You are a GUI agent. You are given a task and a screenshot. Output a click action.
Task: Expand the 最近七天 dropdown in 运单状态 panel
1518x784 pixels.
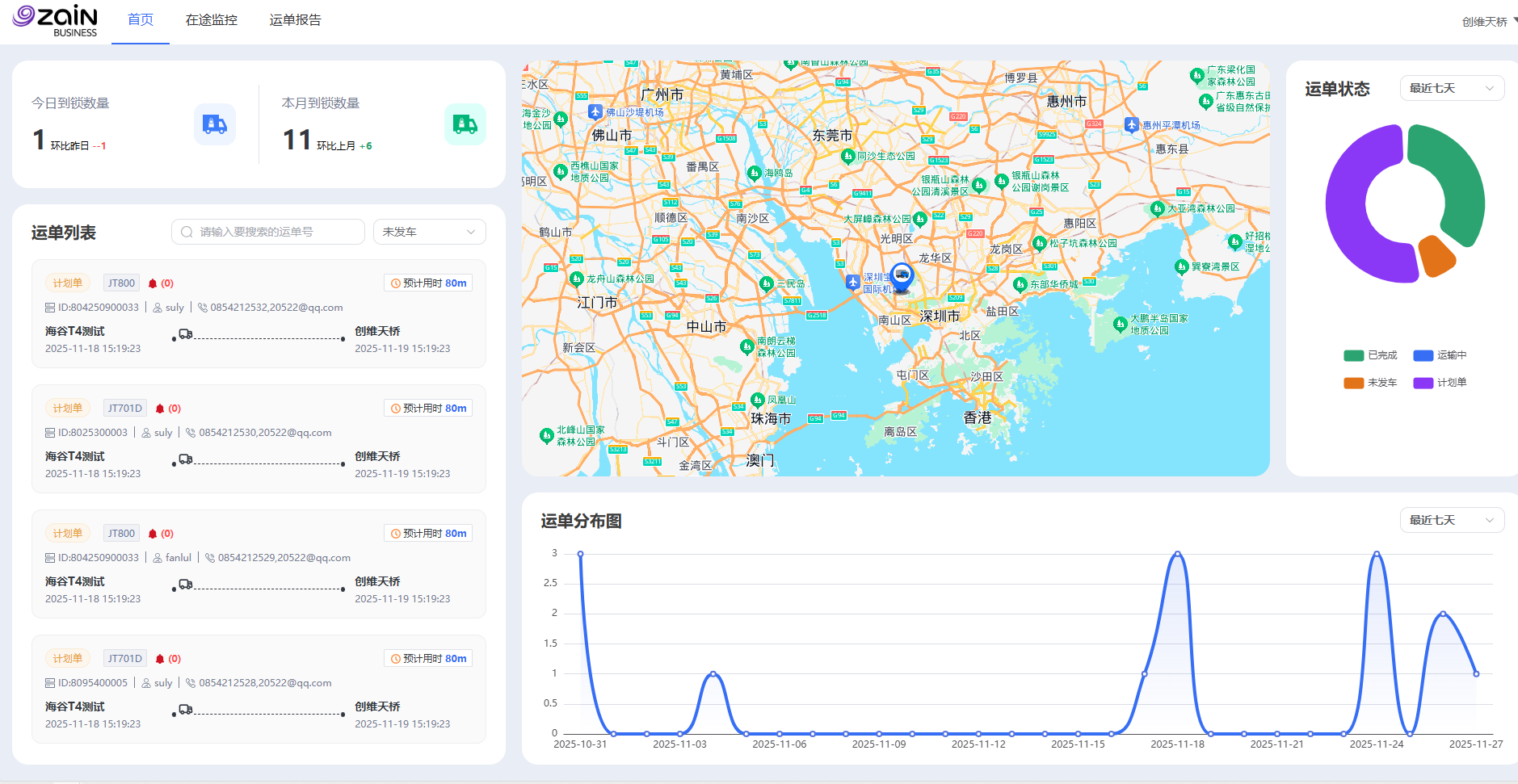click(x=1451, y=88)
